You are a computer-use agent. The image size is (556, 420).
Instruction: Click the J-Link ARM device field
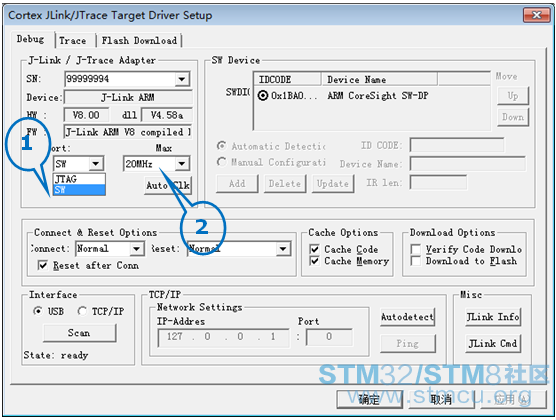[128, 97]
